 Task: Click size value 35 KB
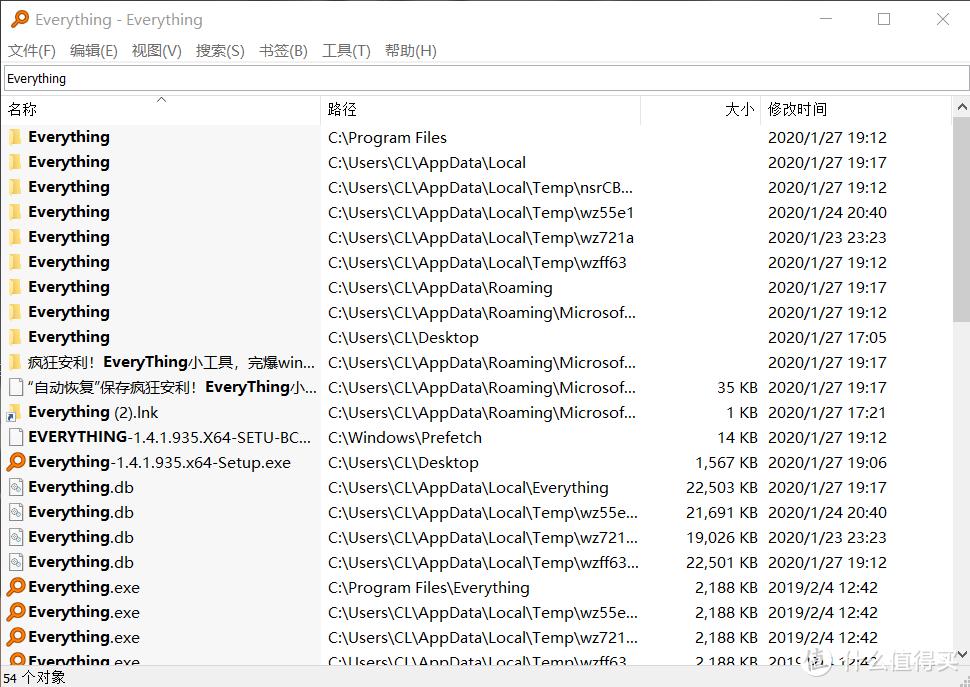(x=737, y=388)
